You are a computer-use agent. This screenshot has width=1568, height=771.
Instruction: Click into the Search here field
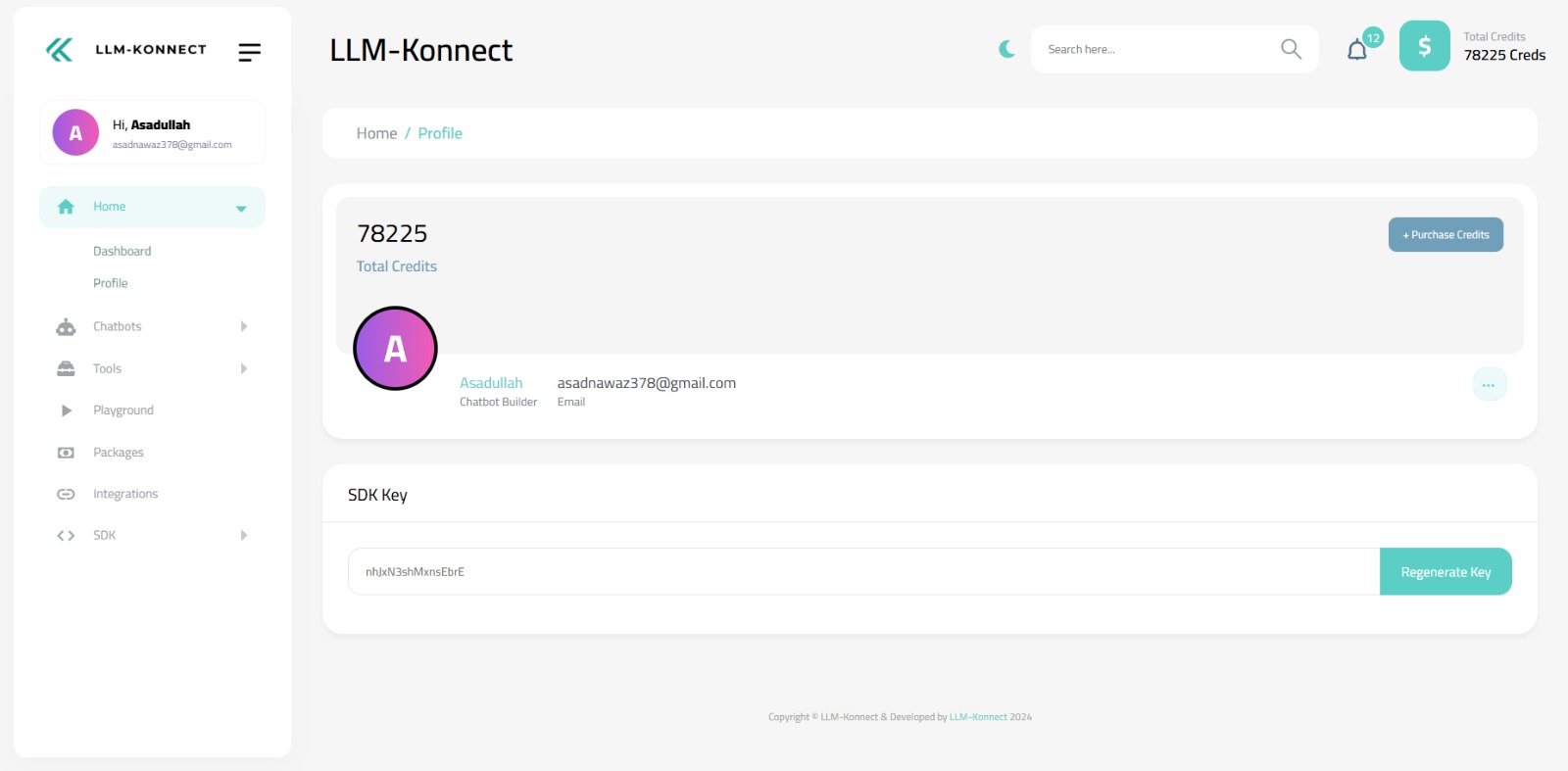tap(1156, 49)
